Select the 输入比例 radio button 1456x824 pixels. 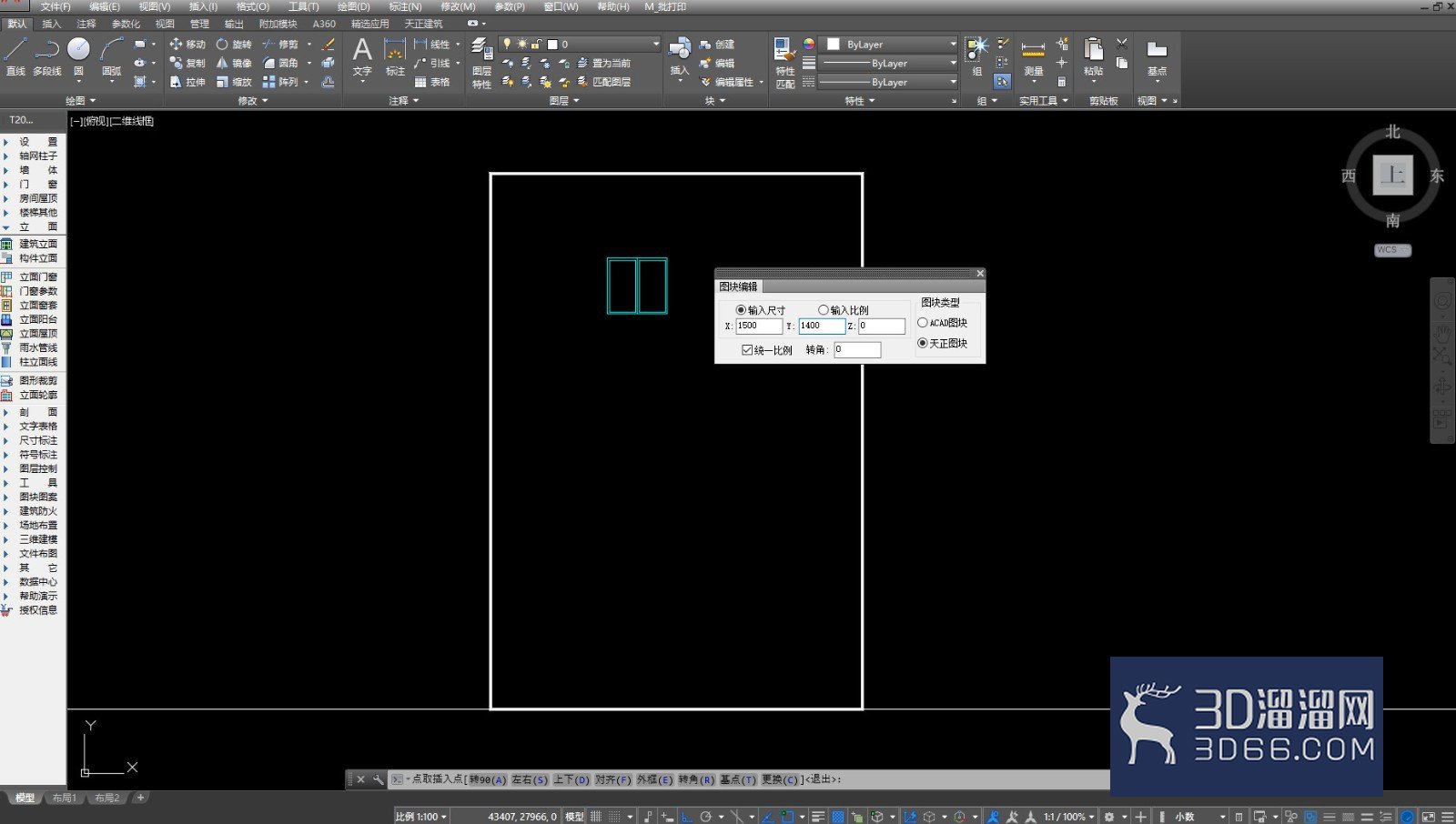824,310
